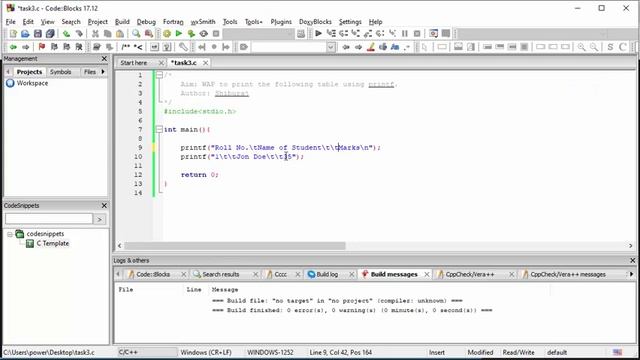Click the Paste clipboard icon

[x=120, y=34]
